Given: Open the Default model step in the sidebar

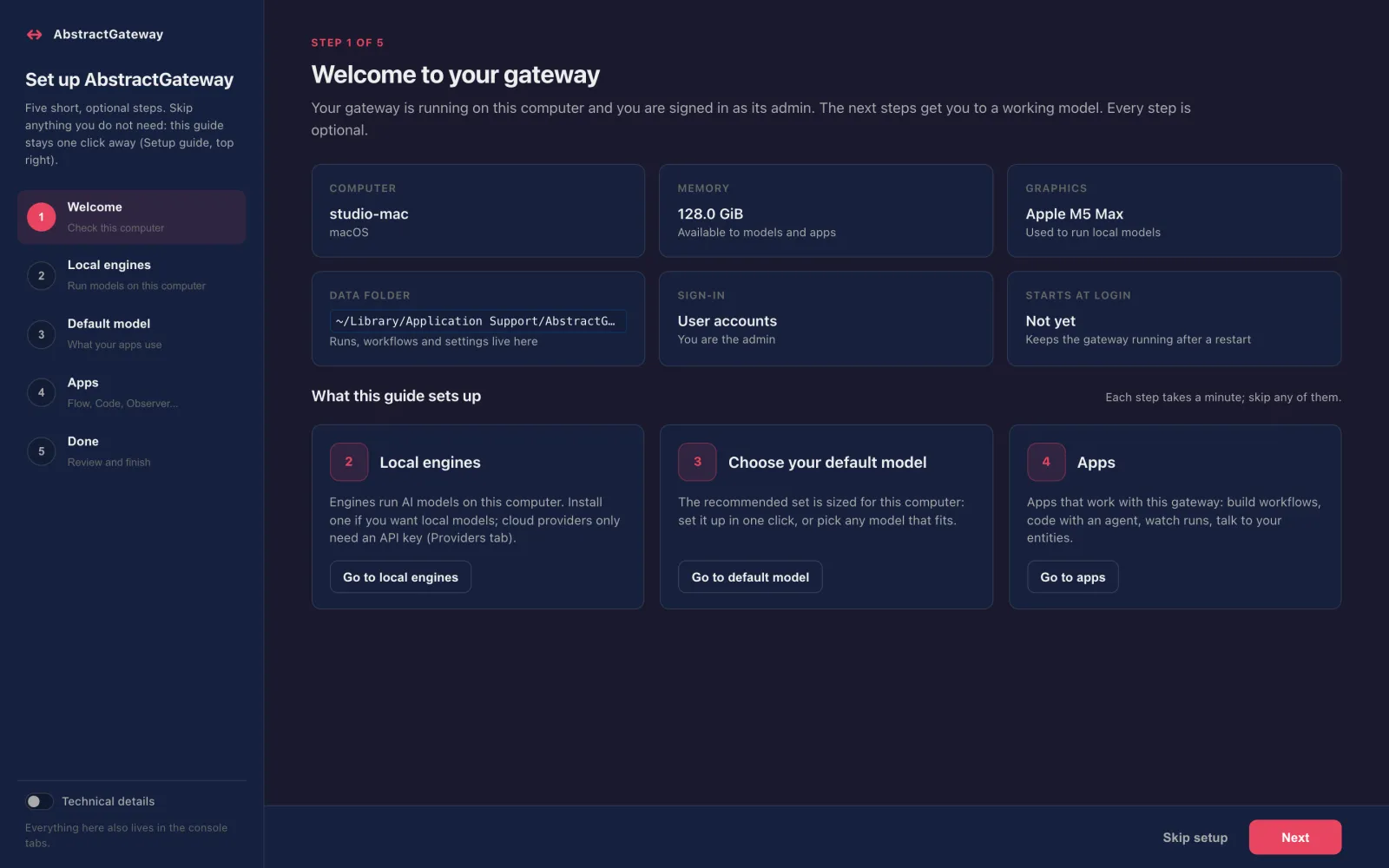Looking at the screenshot, I should 131,334.
